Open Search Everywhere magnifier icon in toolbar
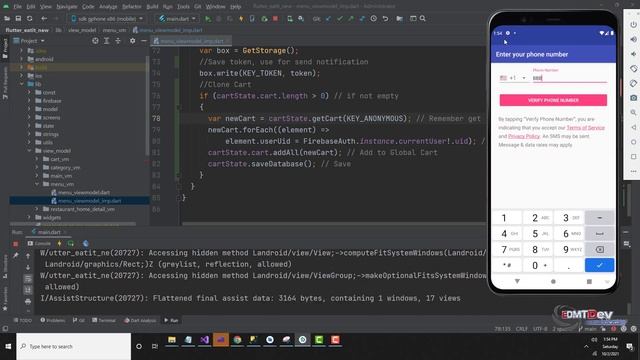640x360 pixels. 423,19
